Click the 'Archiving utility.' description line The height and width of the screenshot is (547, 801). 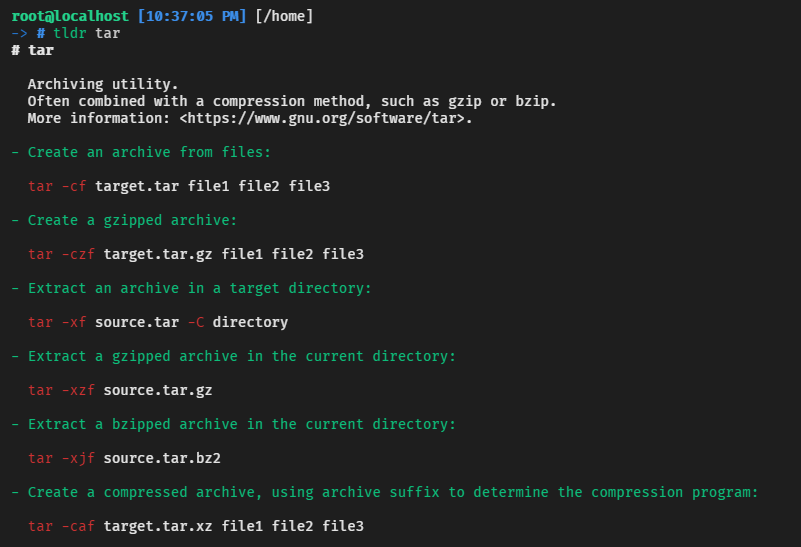(103, 84)
